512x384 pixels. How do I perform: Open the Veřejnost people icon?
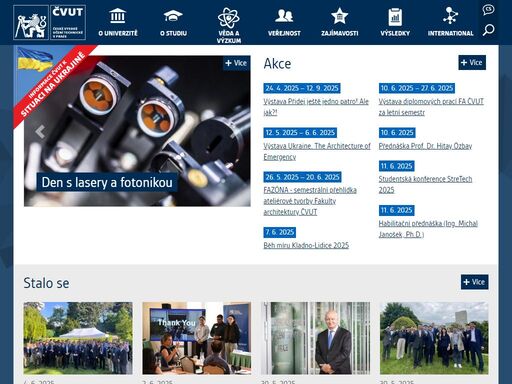point(284,16)
